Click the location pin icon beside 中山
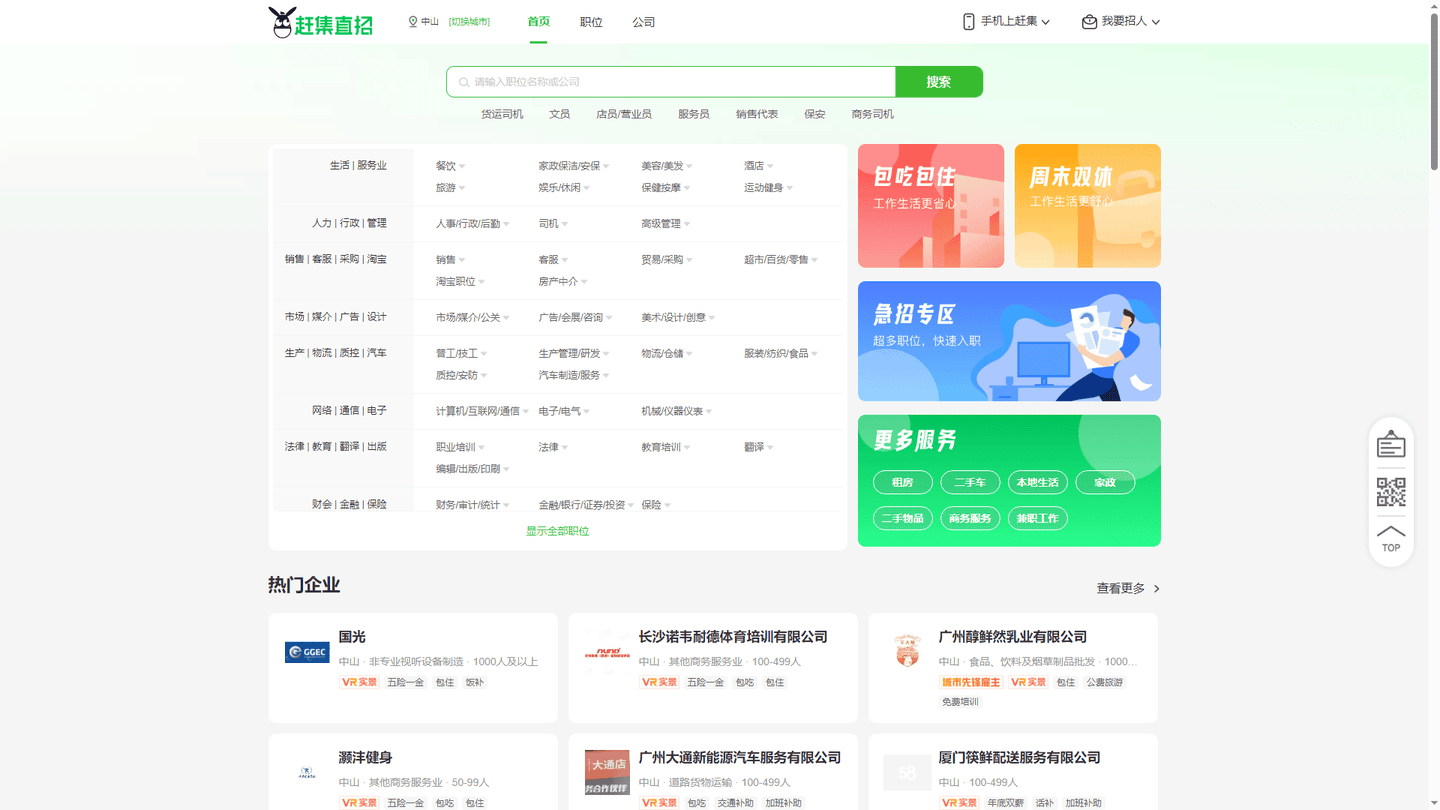Screen dimensions: 1440x810 click(x=413, y=22)
